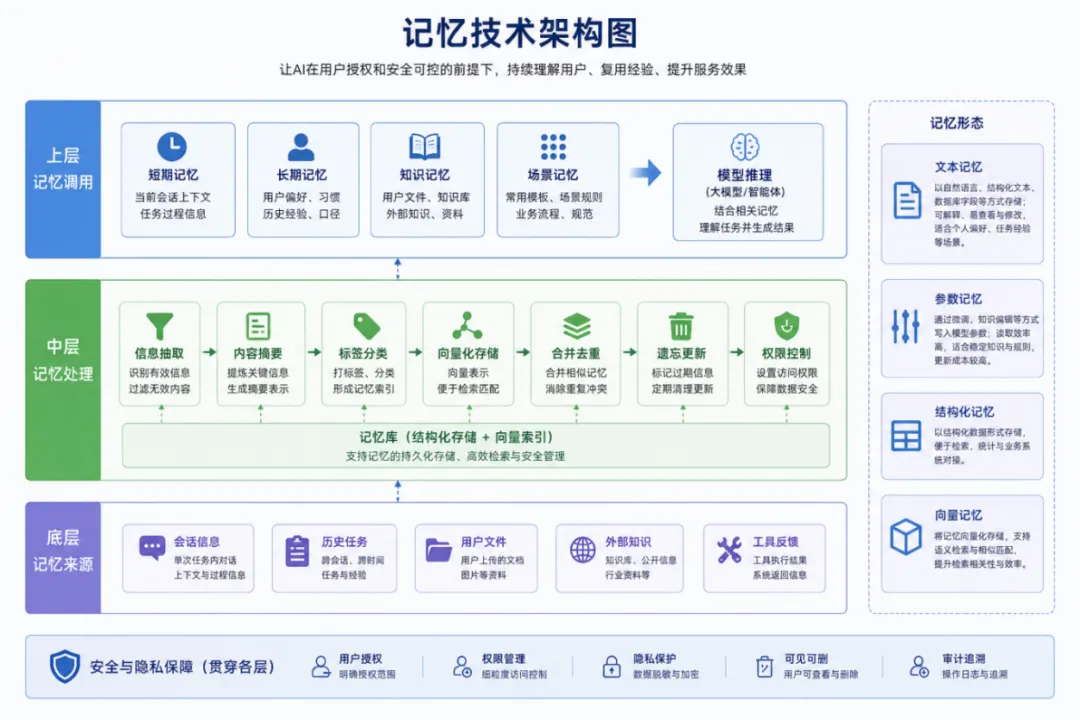This screenshot has width=1080, height=720.
Task: Click the 合并去重 step title
Action: [x=576, y=353]
